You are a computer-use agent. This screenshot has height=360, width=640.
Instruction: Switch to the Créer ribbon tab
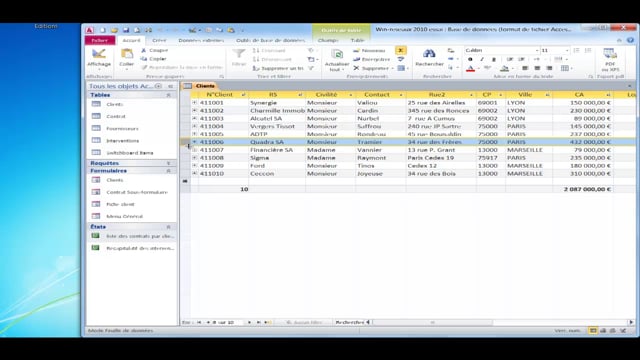(x=159, y=40)
